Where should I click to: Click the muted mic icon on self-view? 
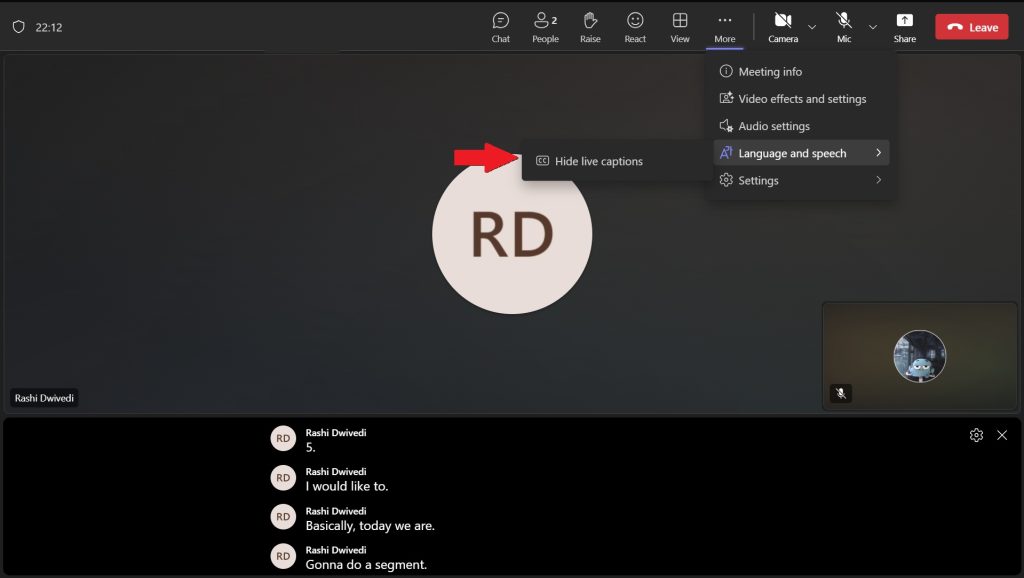pos(840,393)
